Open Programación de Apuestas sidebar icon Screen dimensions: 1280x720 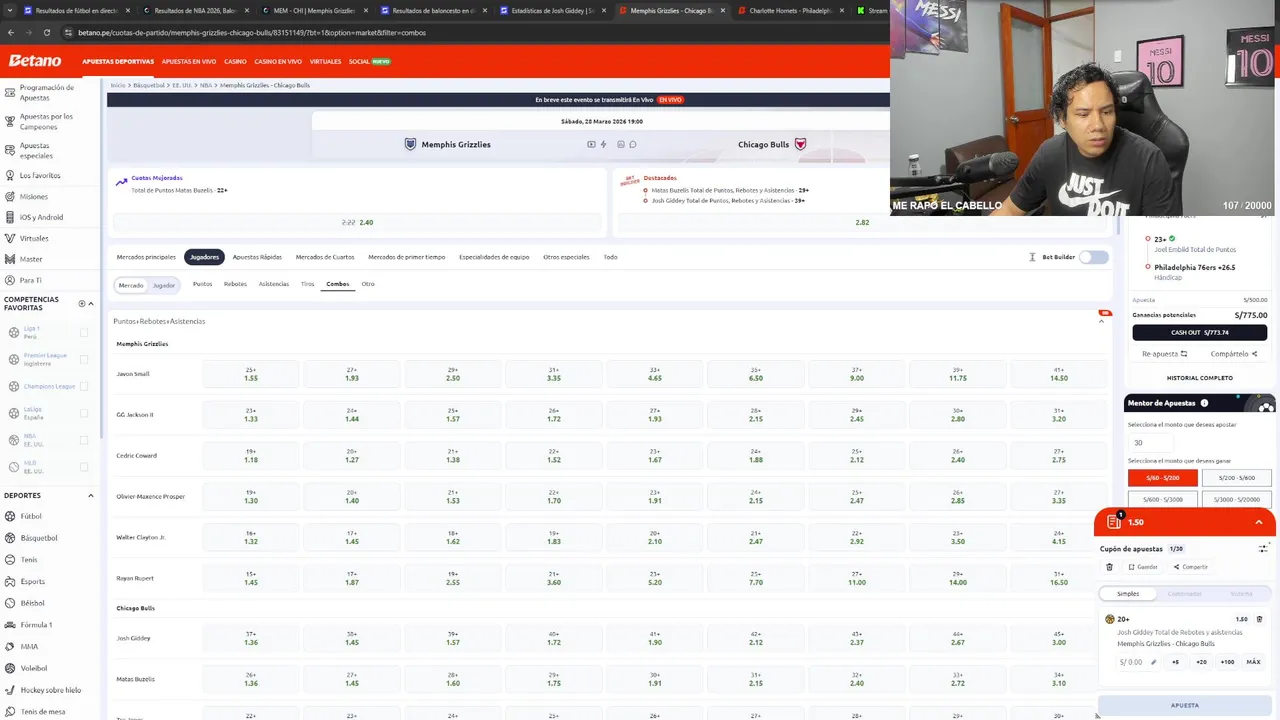point(9,92)
